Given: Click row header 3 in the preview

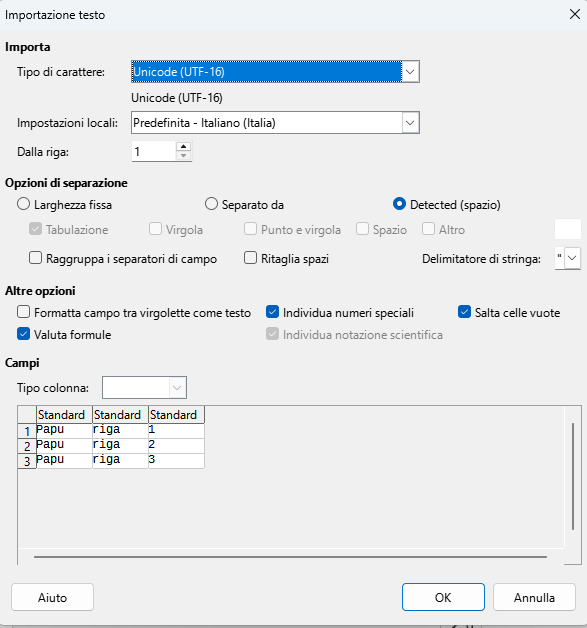Looking at the screenshot, I should (27, 461).
